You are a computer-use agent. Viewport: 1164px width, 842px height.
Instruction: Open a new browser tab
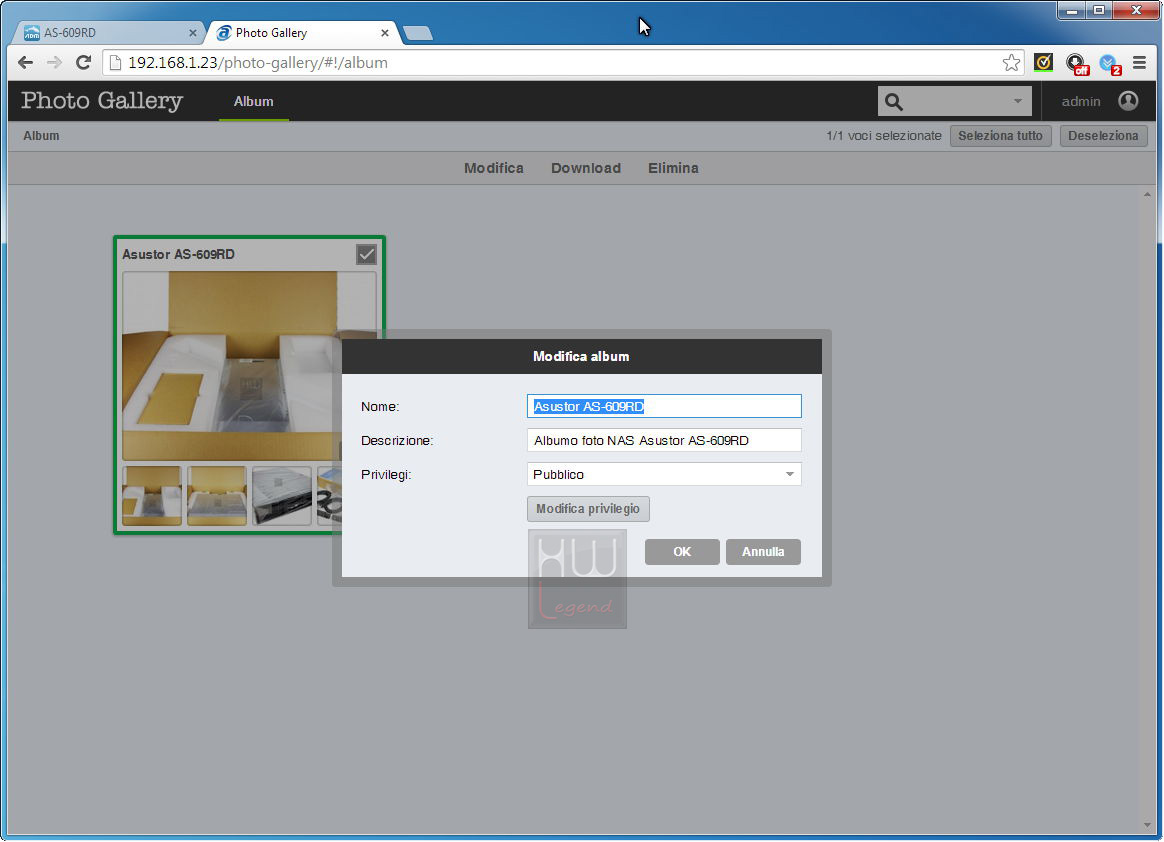coord(418,33)
